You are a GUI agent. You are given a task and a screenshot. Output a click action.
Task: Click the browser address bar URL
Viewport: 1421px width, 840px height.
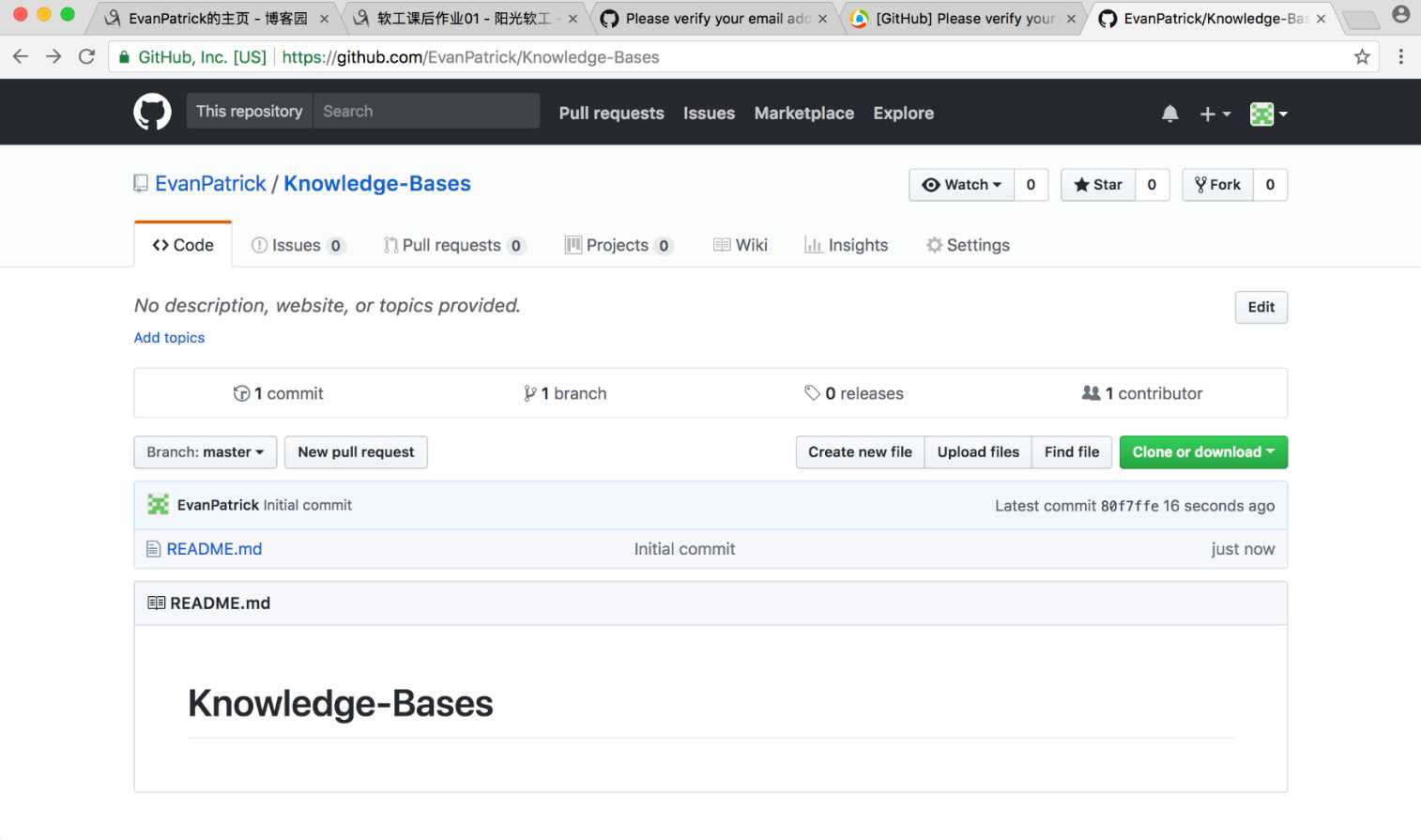click(x=470, y=57)
